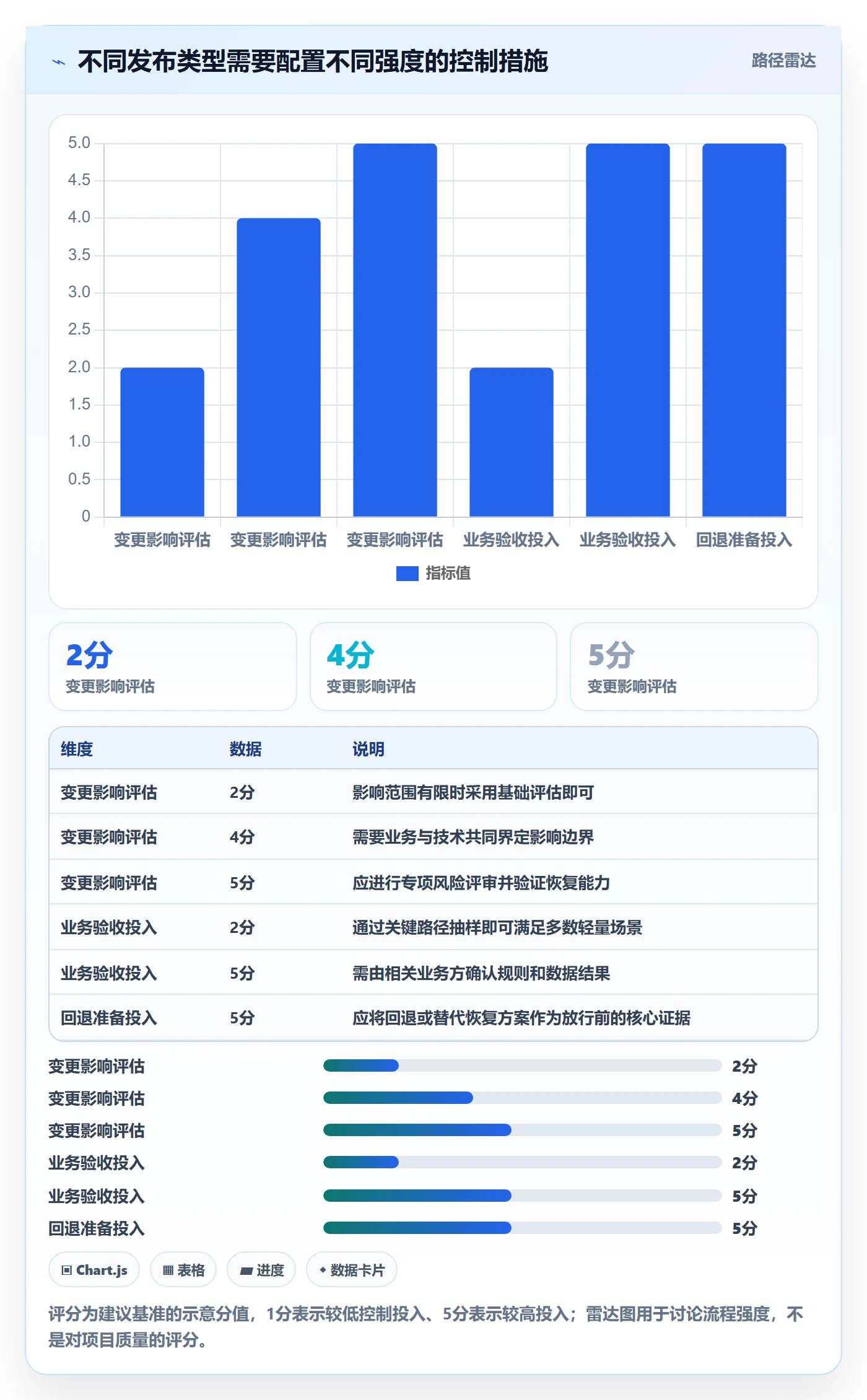Click the 变更影响评估 progress bar showing 4分

pos(522,1098)
